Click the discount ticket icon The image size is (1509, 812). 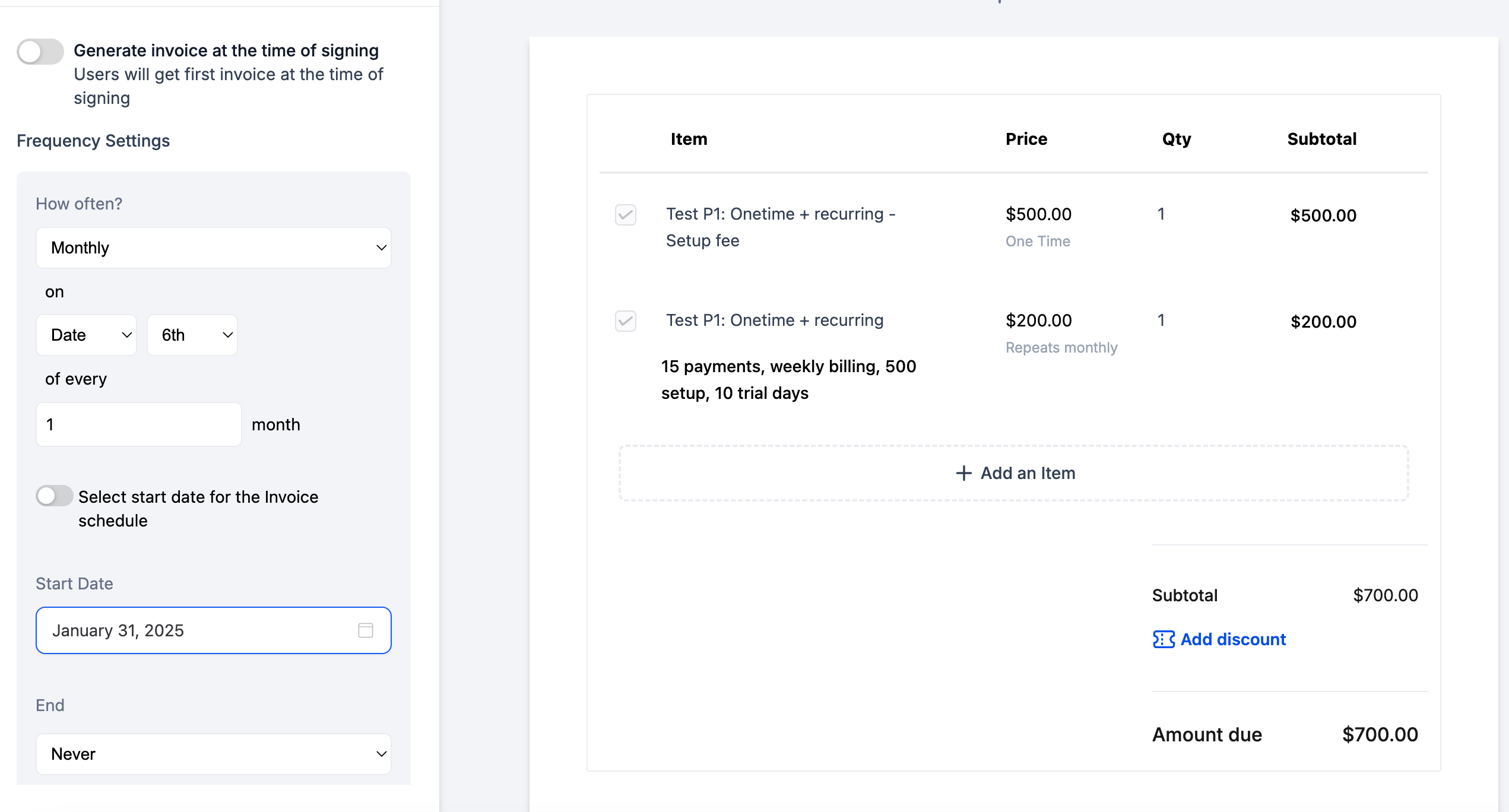tap(1163, 639)
